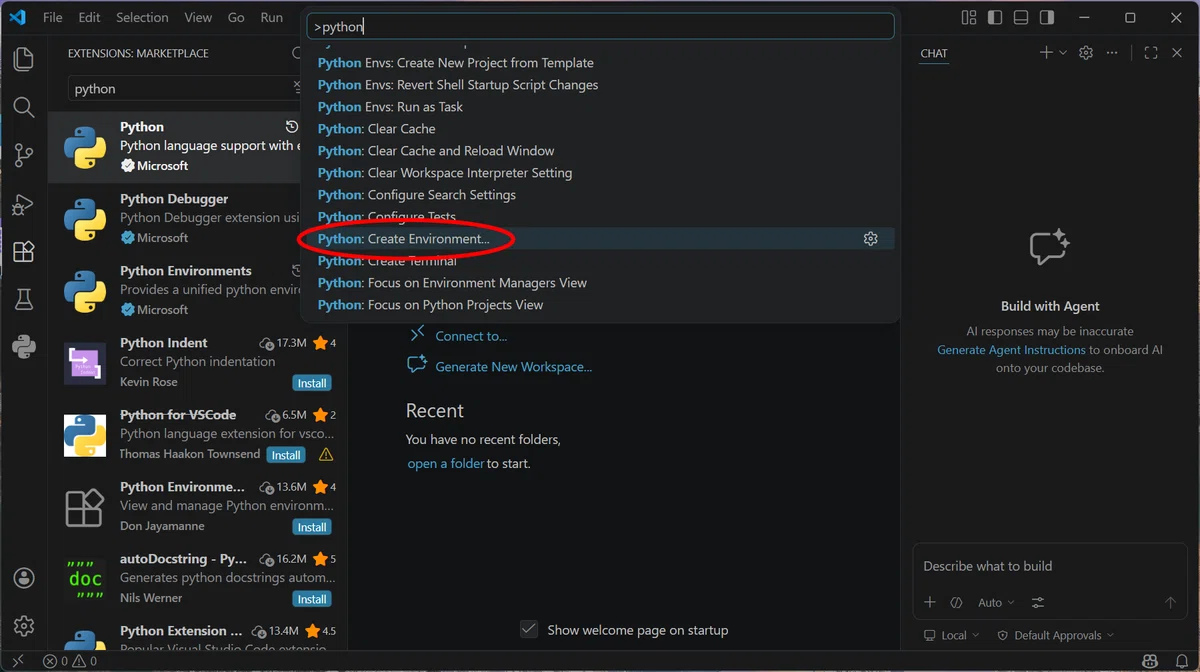Open Run and Debug view
Viewport: 1200px width, 672px height.
[x=24, y=204]
